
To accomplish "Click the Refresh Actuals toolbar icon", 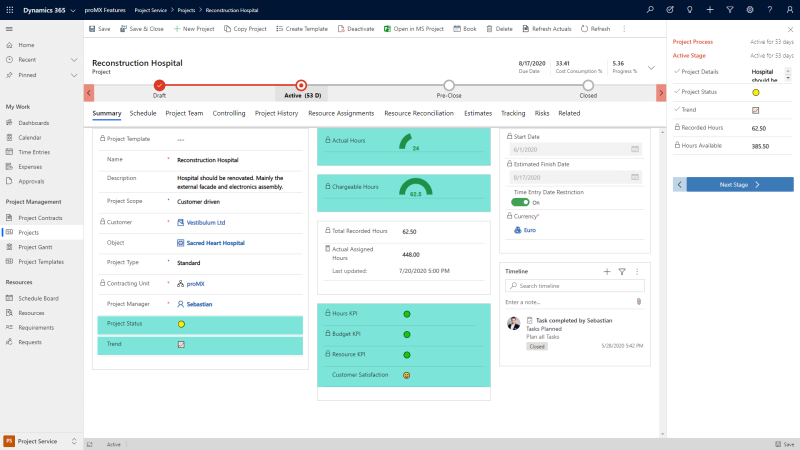I will [x=524, y=29].
